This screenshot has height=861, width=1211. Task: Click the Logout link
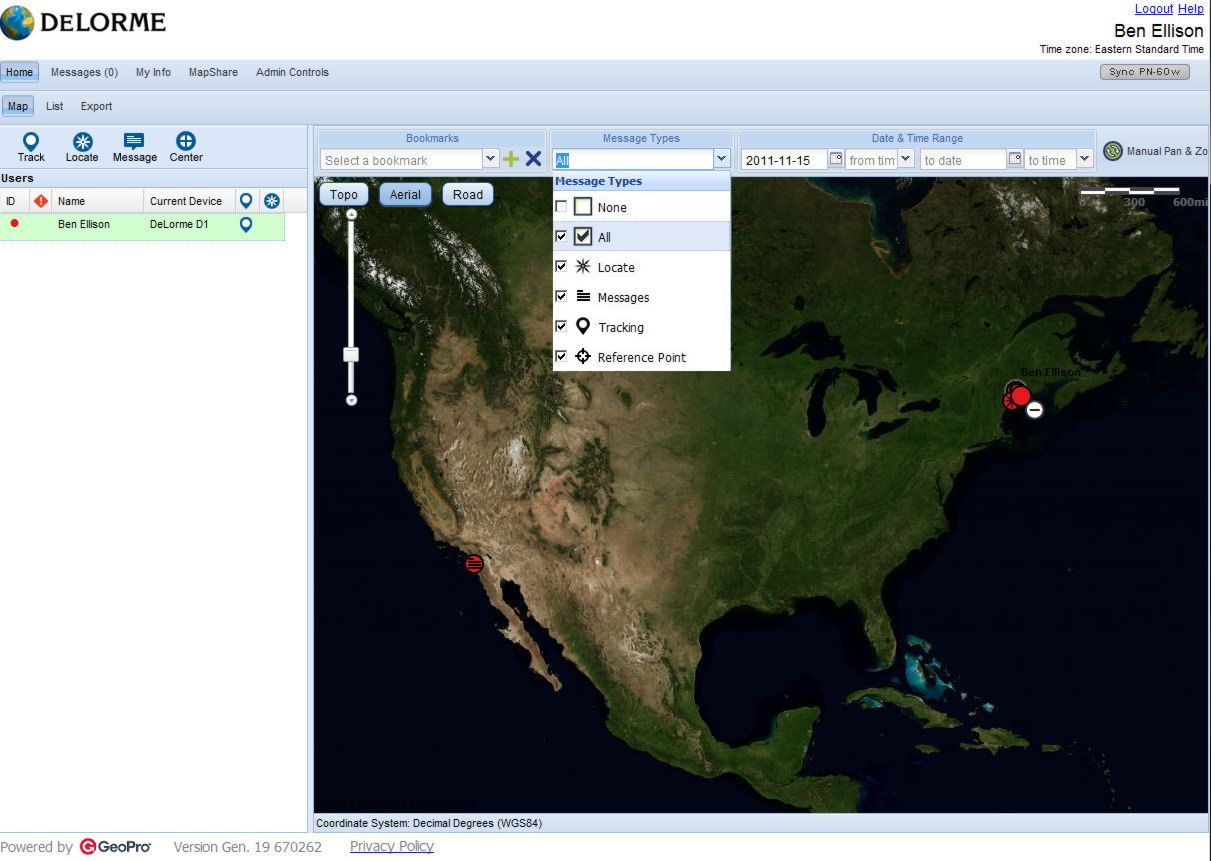1154,9
